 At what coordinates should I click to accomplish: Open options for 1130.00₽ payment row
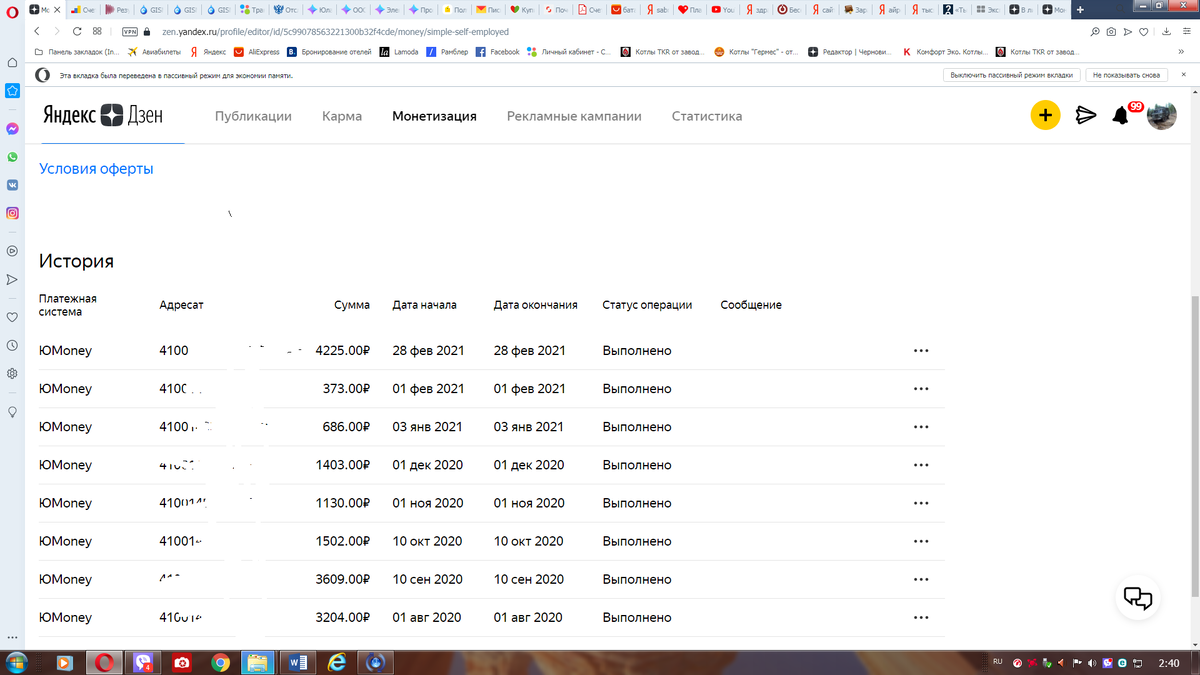click(x=921, y=503)
